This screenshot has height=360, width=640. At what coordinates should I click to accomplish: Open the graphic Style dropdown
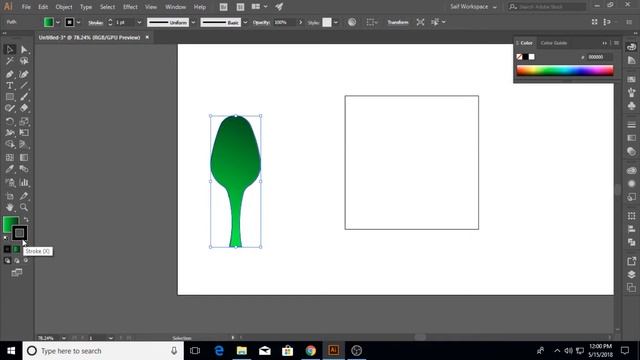tap(336, 22)
